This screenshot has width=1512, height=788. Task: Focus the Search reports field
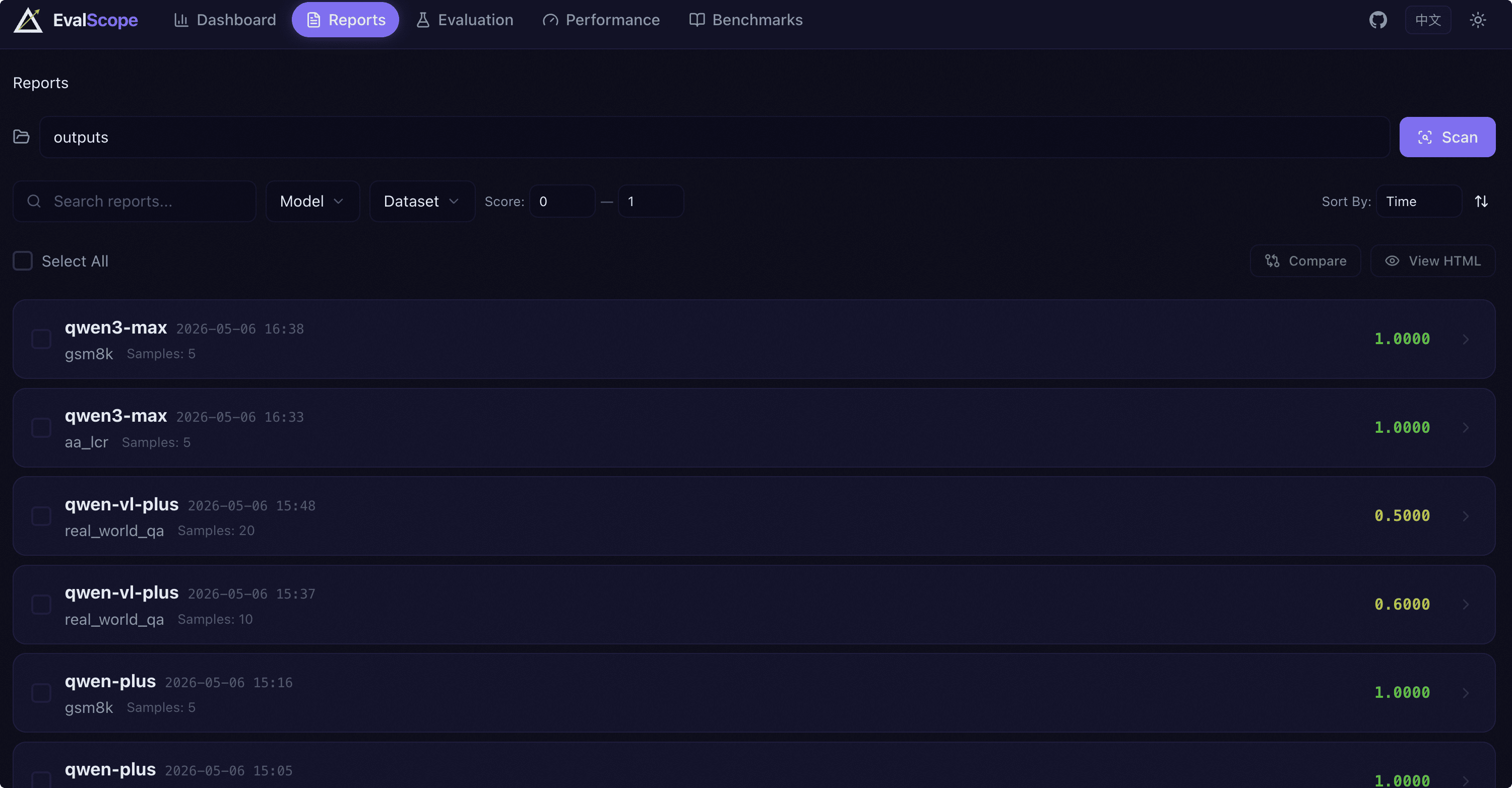pyautogui.click(x=135, y=201)
